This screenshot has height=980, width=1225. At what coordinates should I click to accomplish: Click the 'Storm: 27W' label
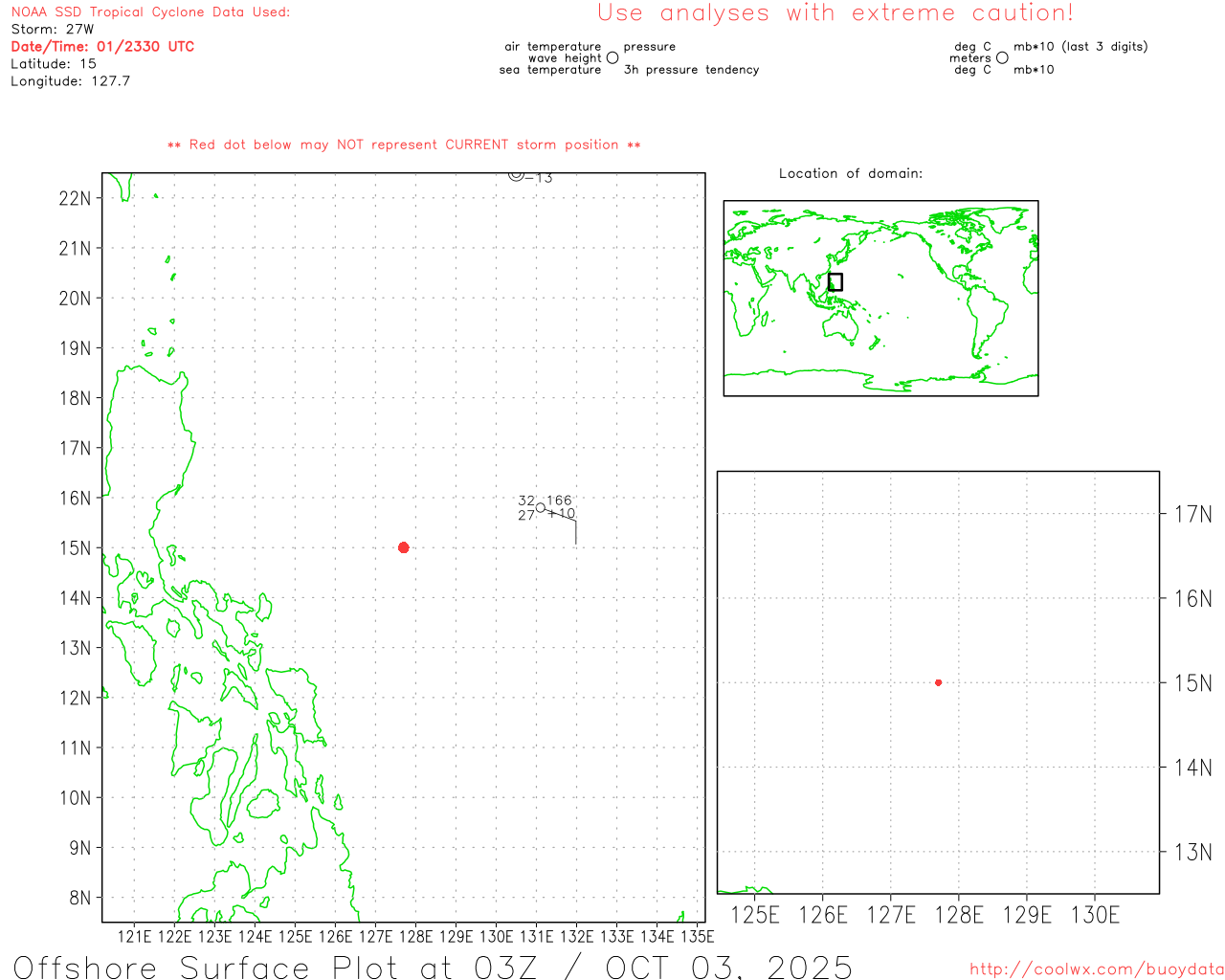click(x=53, y=30)
